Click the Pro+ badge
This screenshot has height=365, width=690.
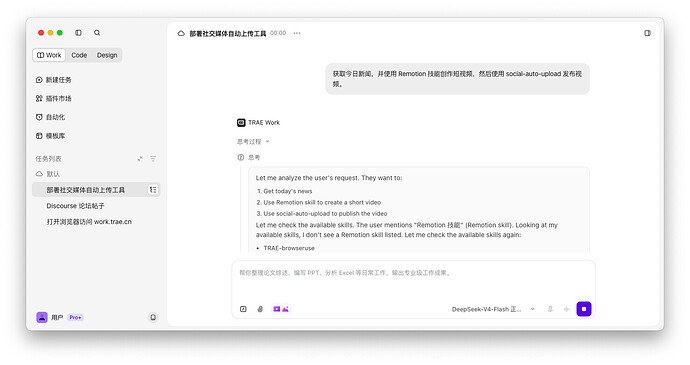coord(75,317)
